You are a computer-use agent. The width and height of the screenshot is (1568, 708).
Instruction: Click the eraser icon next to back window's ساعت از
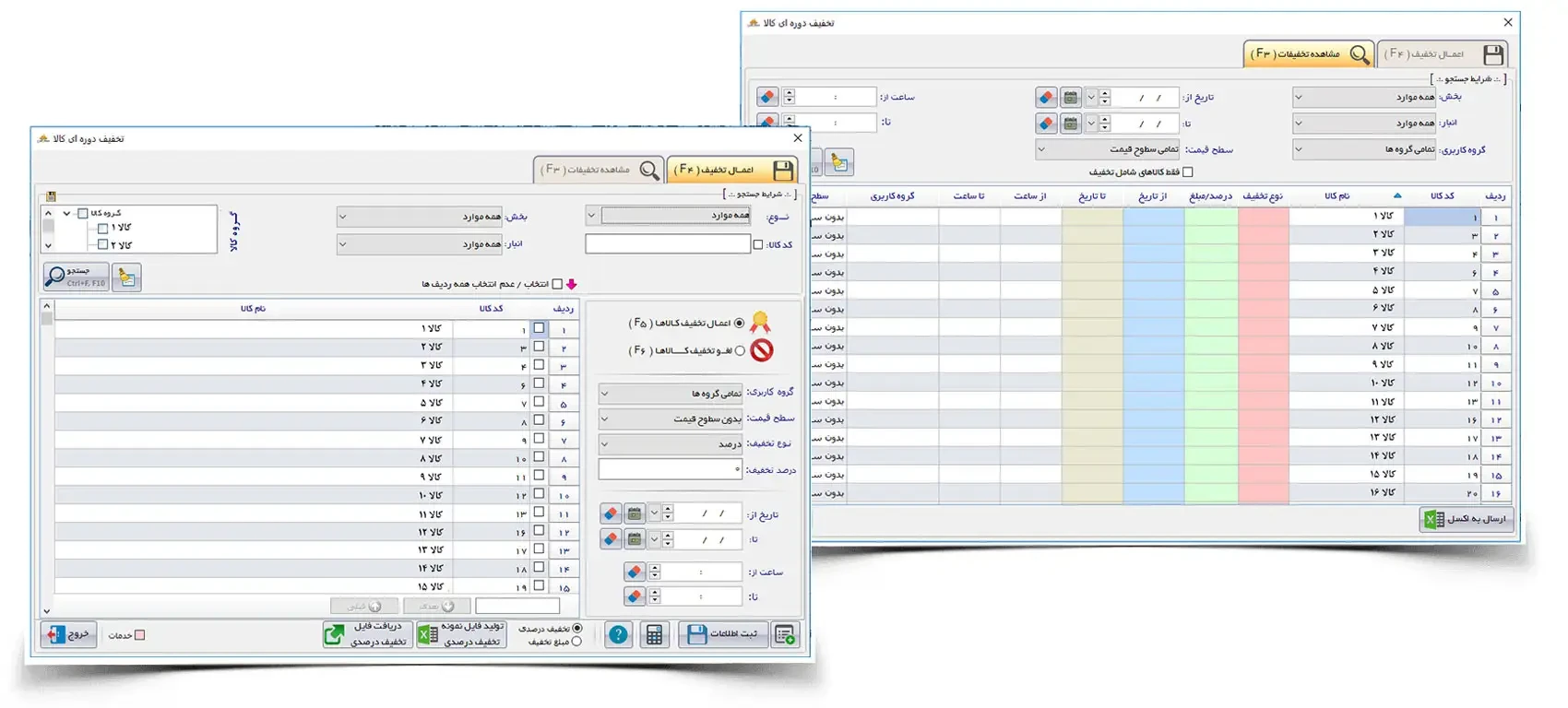[767, 97]
